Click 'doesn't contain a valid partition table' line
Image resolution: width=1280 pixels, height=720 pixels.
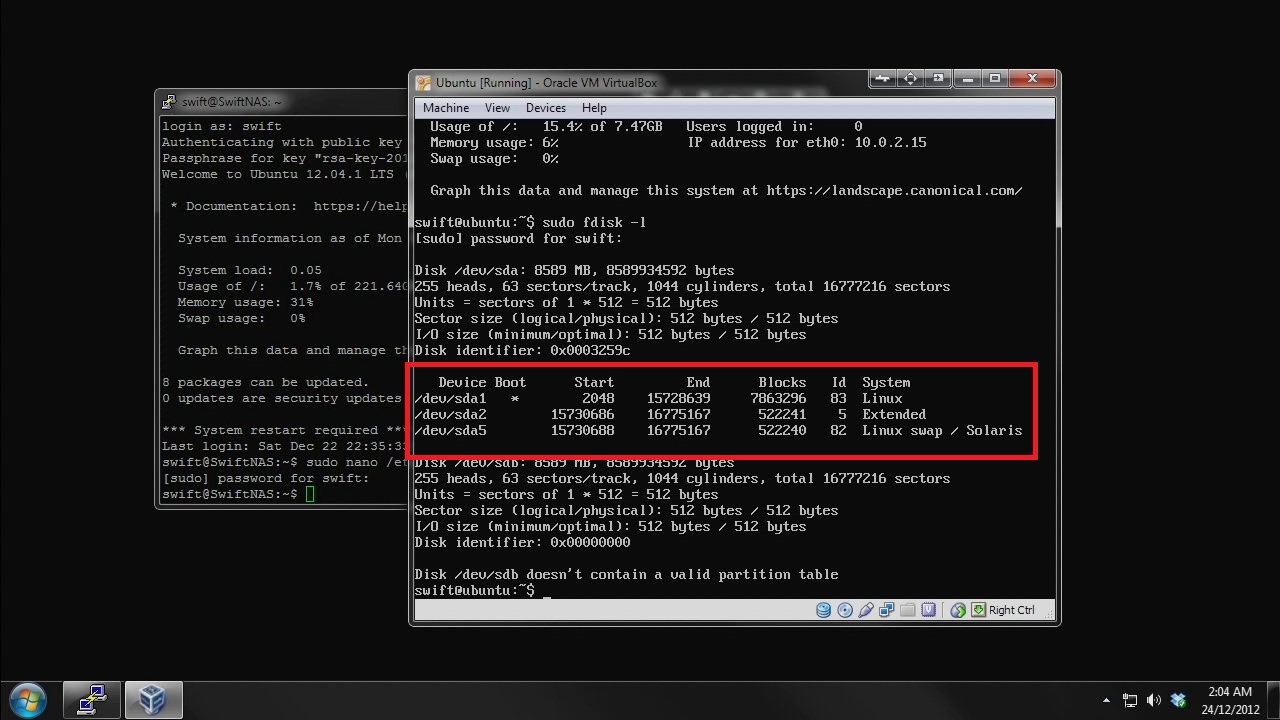626,574
